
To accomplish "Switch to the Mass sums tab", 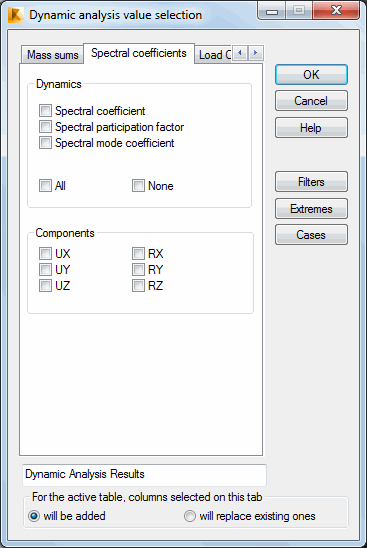I will click(52, 55).
